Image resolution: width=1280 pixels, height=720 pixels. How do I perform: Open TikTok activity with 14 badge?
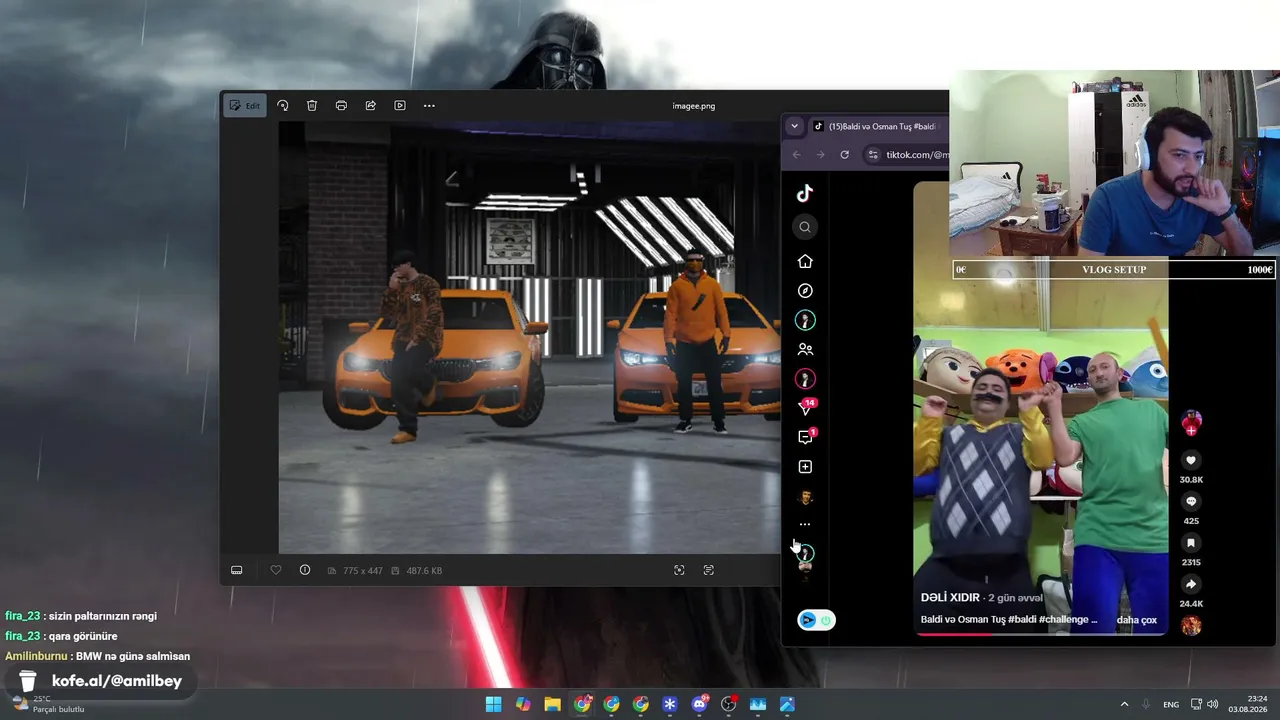pos(806,408)
